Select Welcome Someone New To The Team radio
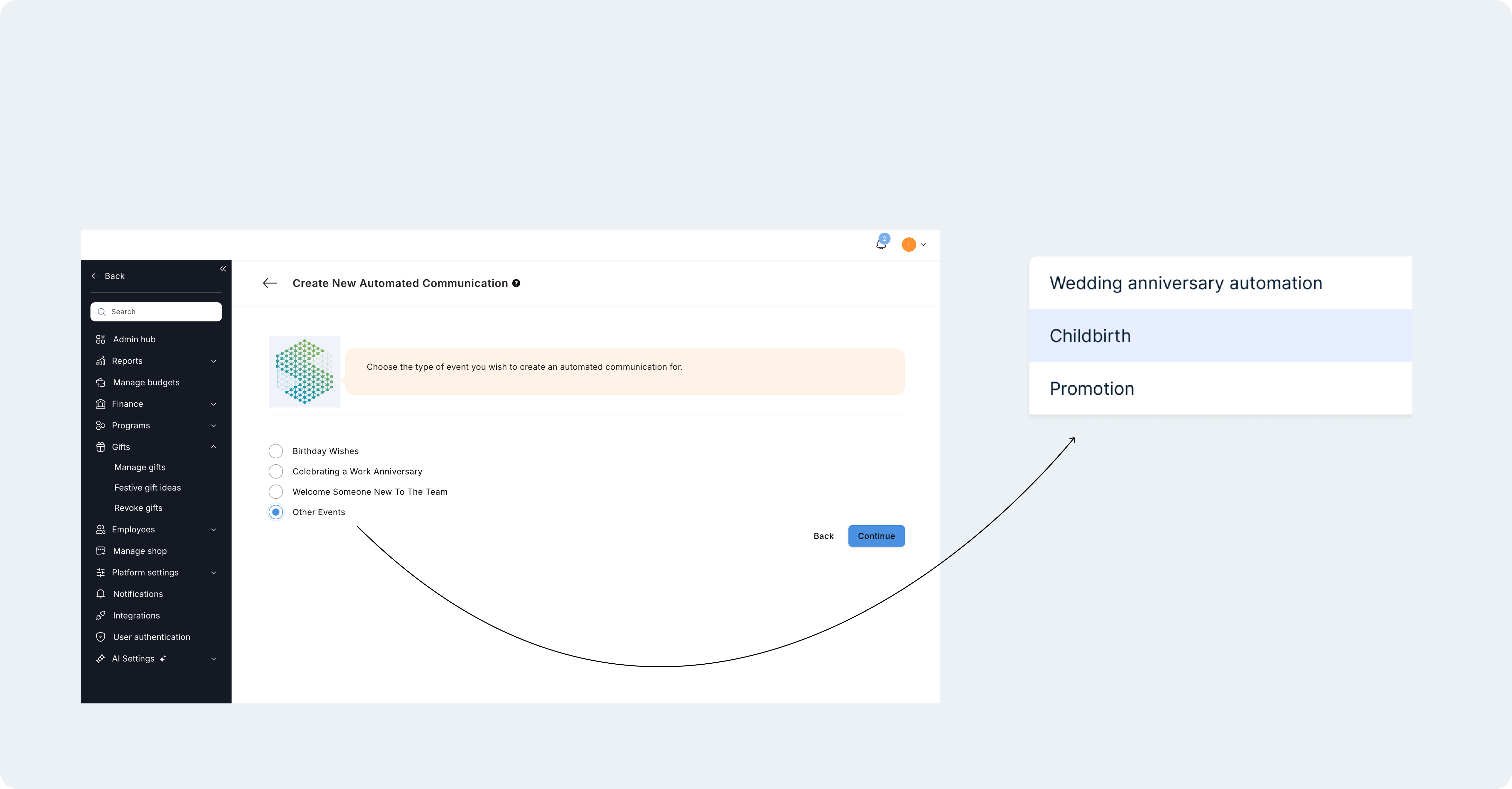1512x789 pixels. (x=276, y=492)
